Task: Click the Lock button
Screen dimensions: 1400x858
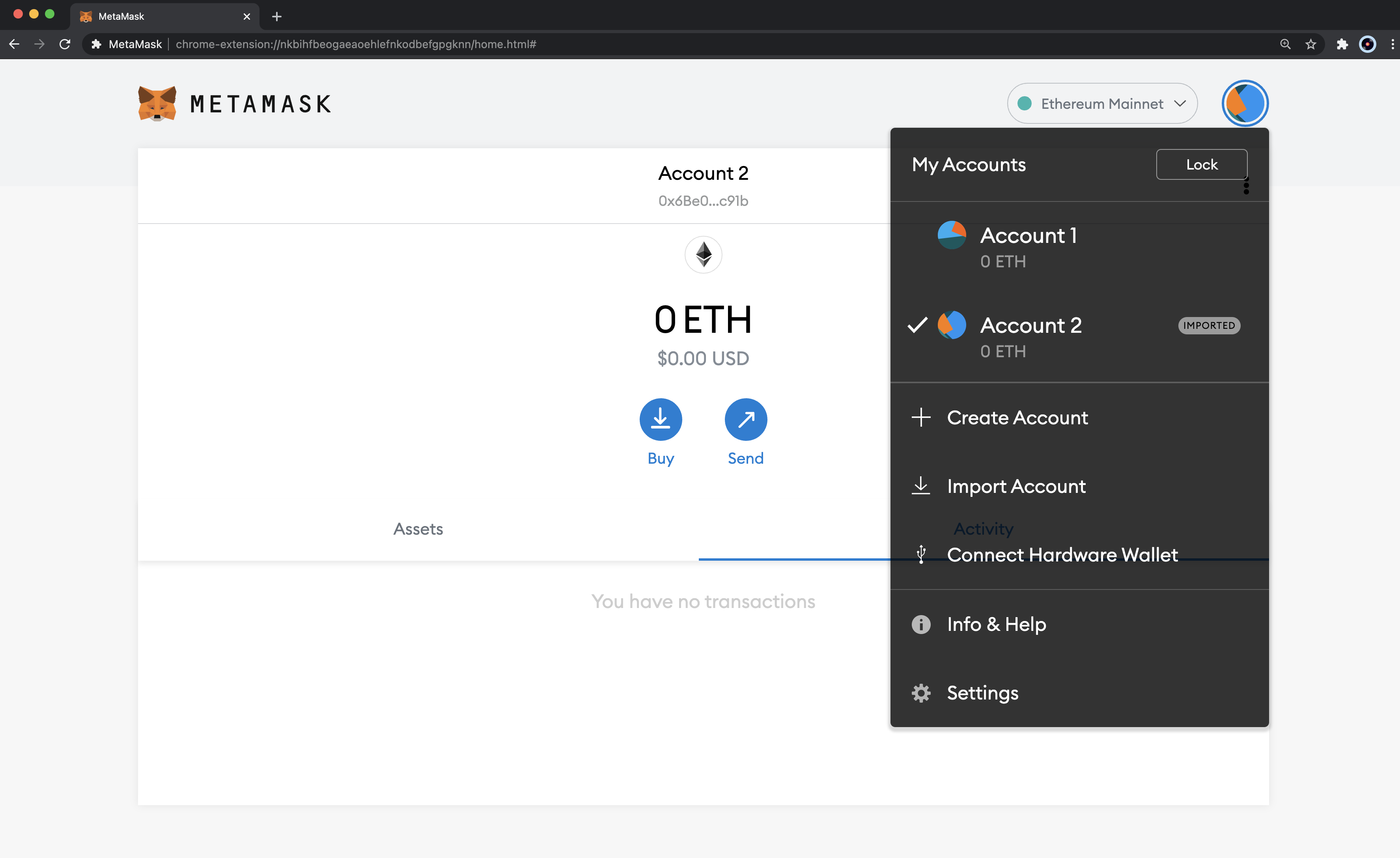Action: tap(1202, 164)
